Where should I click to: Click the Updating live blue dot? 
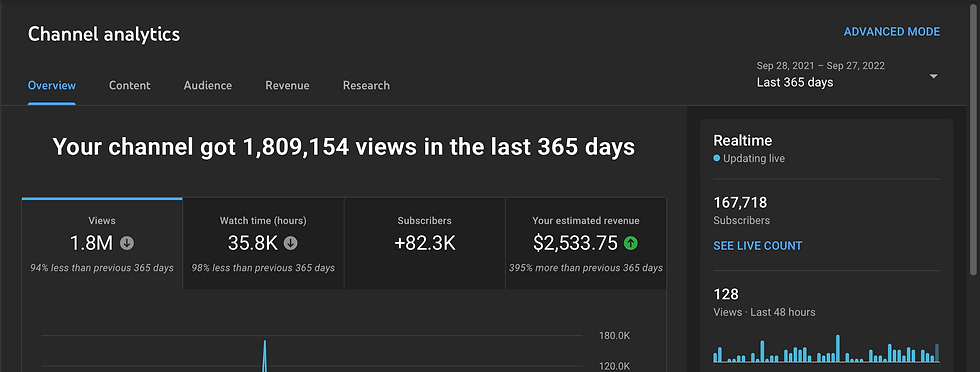coord(717,159)
